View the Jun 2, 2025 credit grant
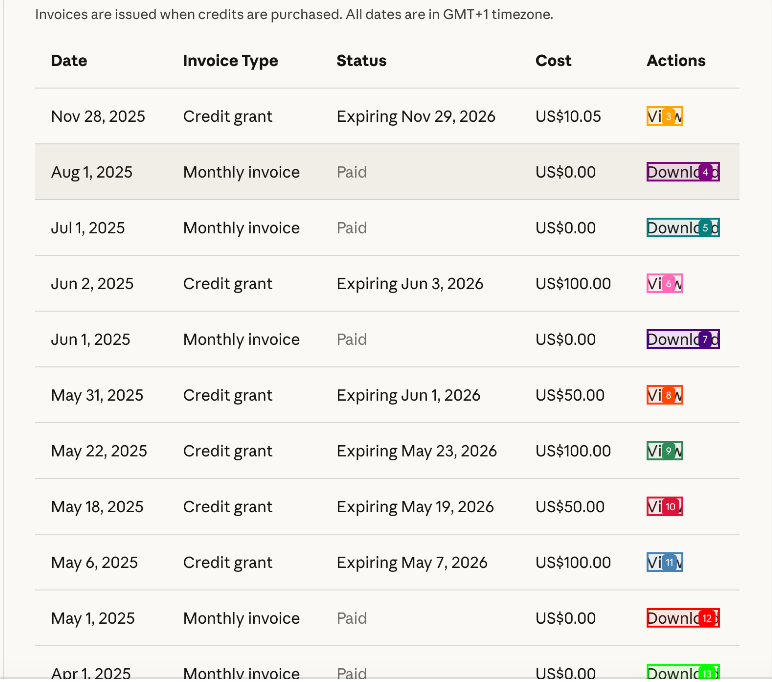Viewport: 772px width, 682px height. click(665, 284)
